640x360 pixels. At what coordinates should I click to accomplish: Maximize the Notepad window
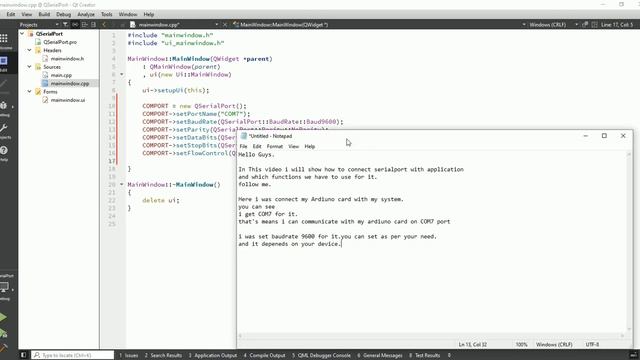coord(604,136)
